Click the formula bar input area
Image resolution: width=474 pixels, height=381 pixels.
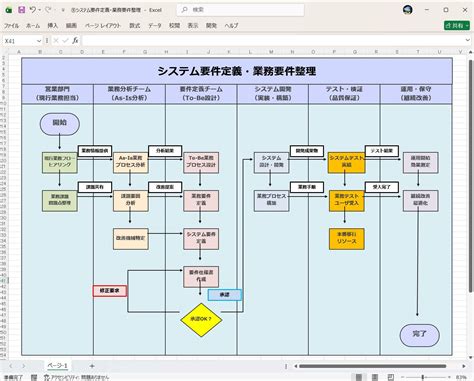[x=273, y=41]
